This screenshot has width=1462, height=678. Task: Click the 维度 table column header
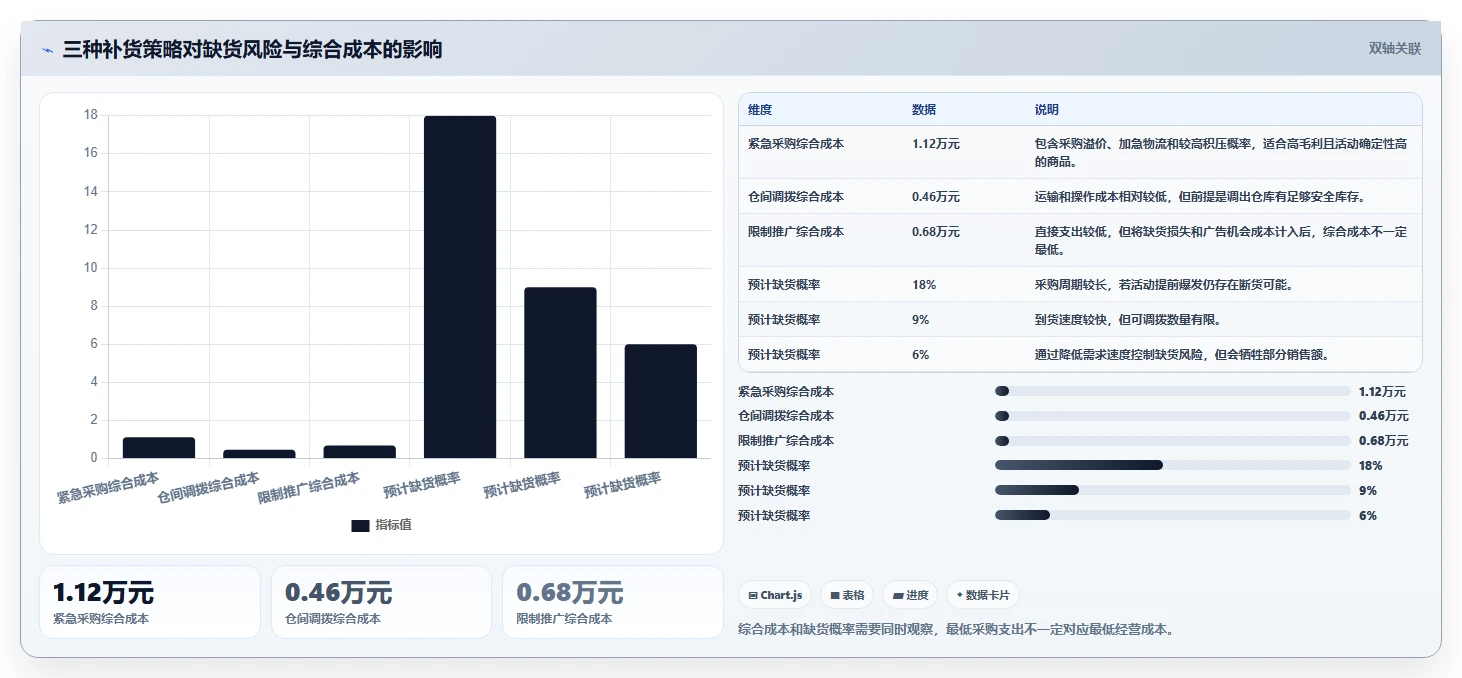coord(760,110)
